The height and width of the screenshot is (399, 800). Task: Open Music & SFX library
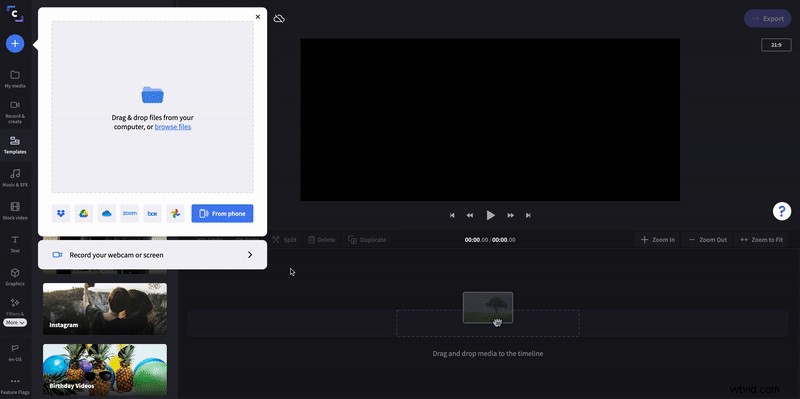(15, 178)
